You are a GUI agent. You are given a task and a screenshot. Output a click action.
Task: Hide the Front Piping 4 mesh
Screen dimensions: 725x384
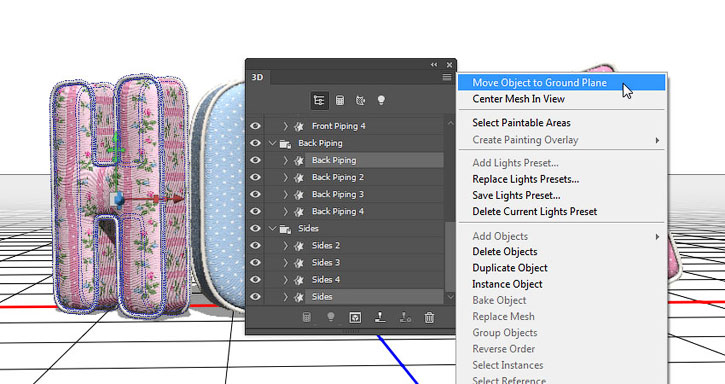click(x=255, y=126)
